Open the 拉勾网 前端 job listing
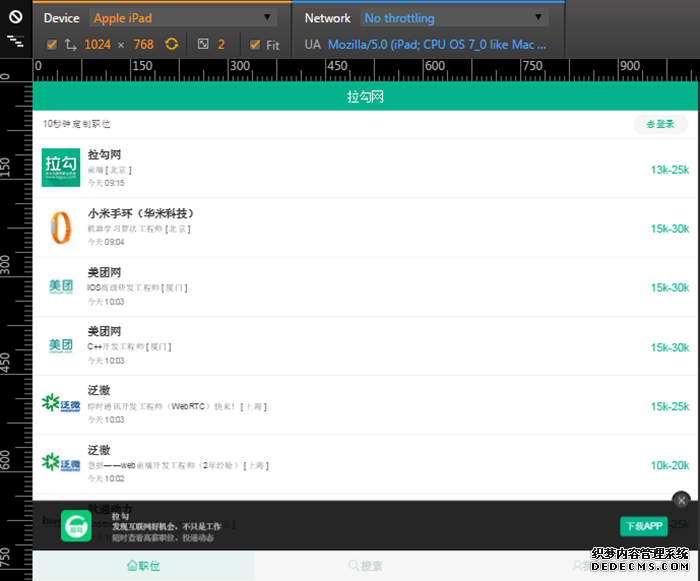The image size is (700, 581). click(365, 168)
